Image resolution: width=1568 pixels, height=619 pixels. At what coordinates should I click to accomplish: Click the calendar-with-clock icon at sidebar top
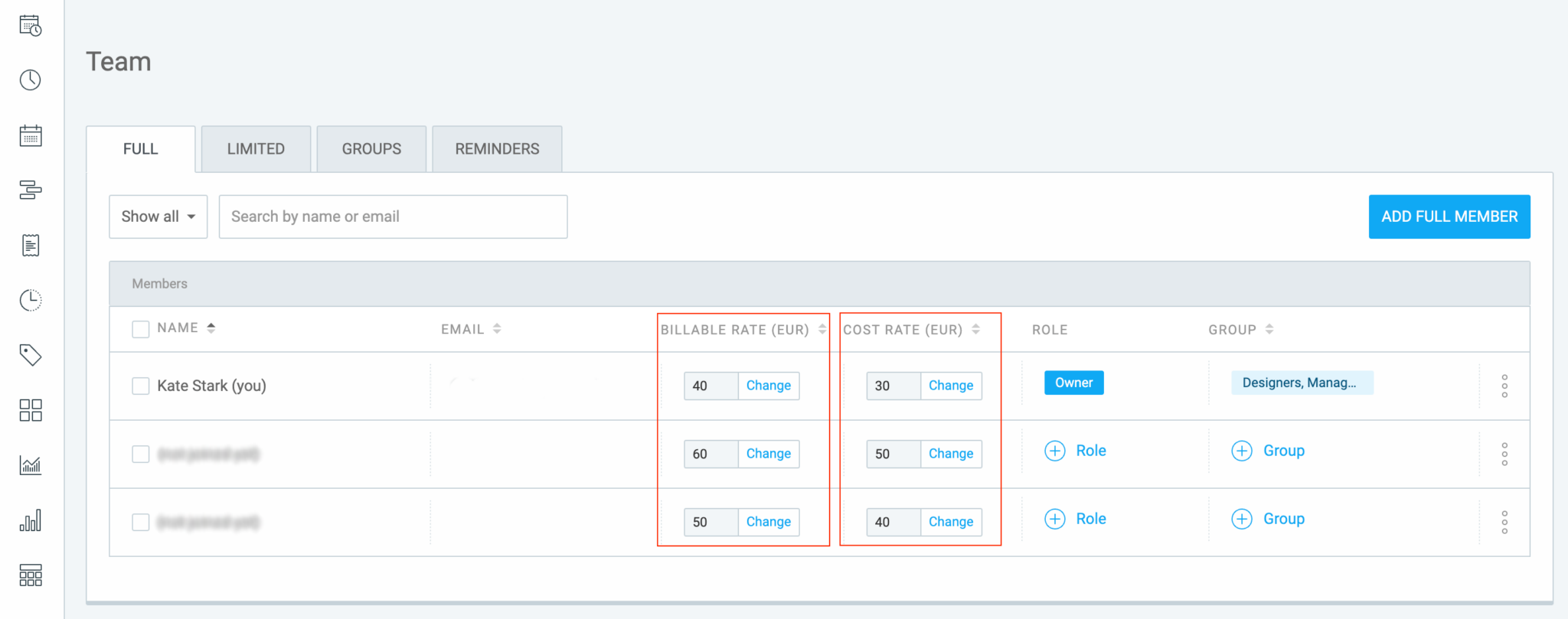pos(31,26)
